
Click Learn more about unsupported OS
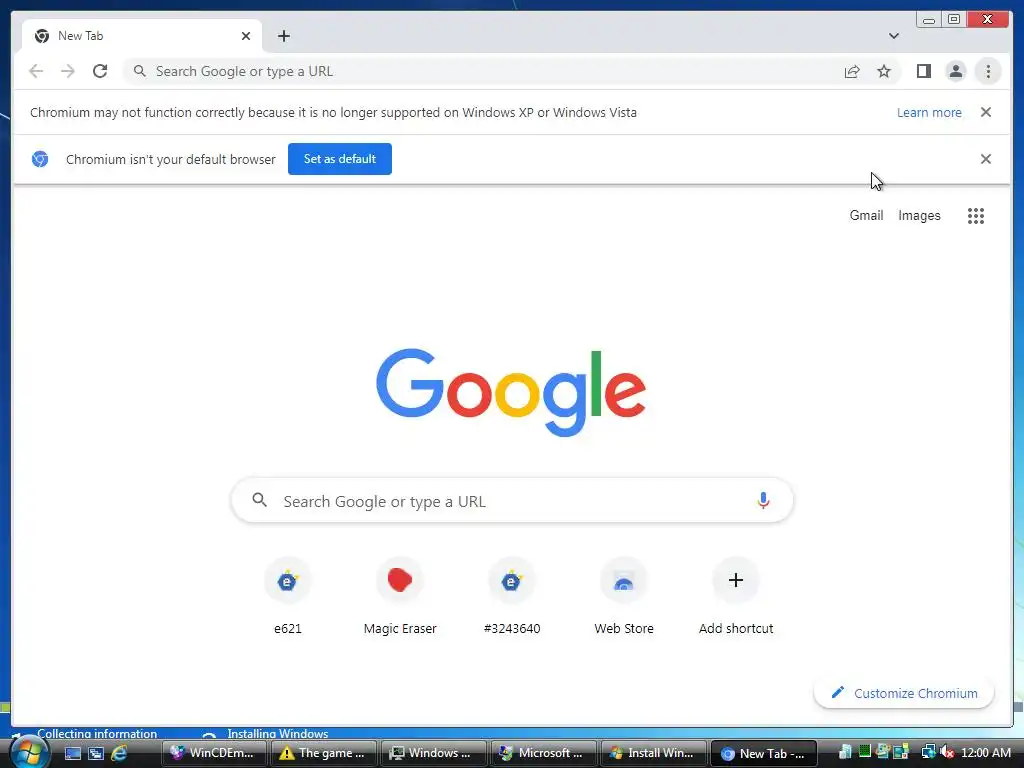coord(929,112)
